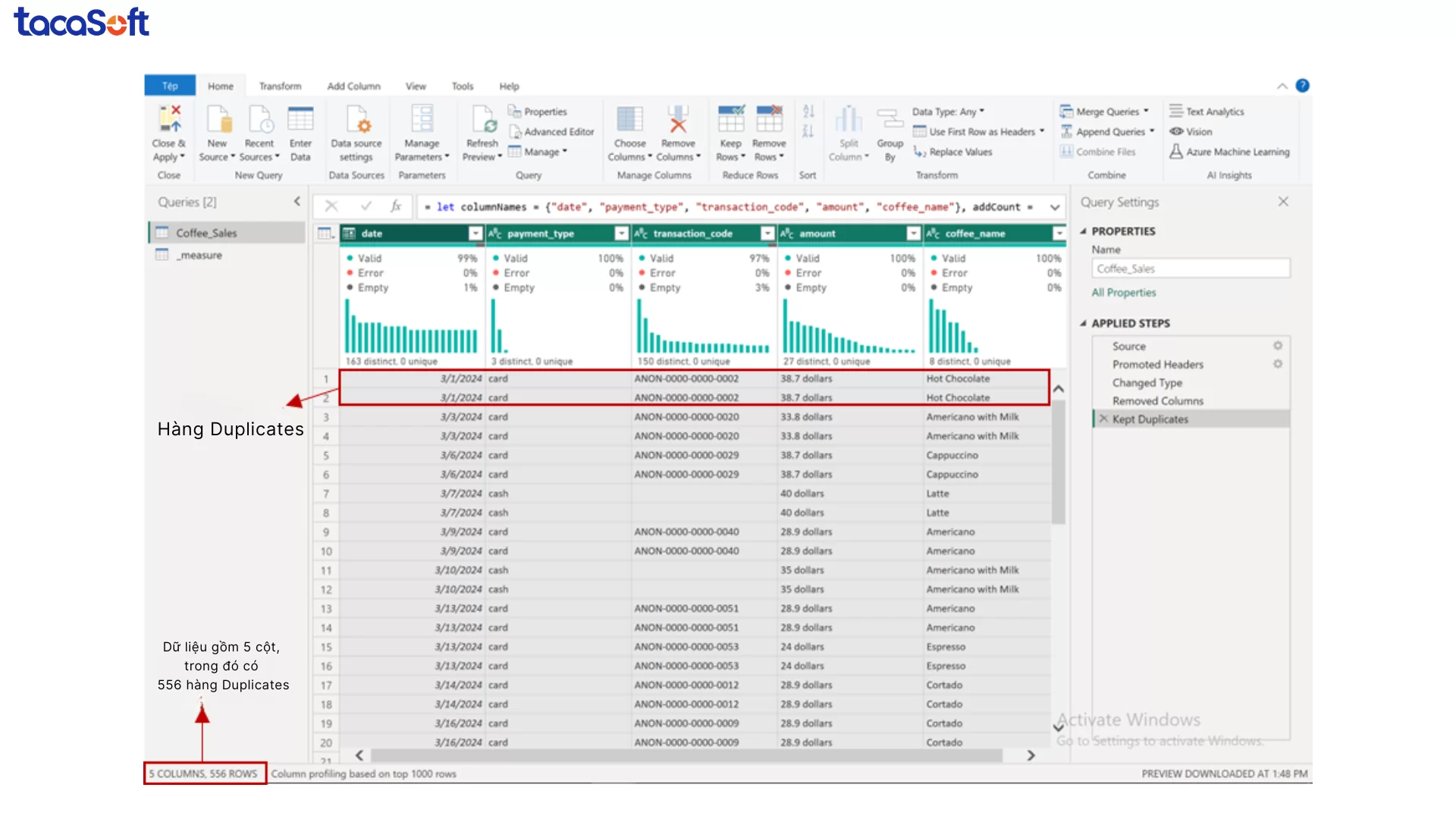Switch to the Add Column tab
This screenshot has width=1456, height=819.
(x=354, y=86)
